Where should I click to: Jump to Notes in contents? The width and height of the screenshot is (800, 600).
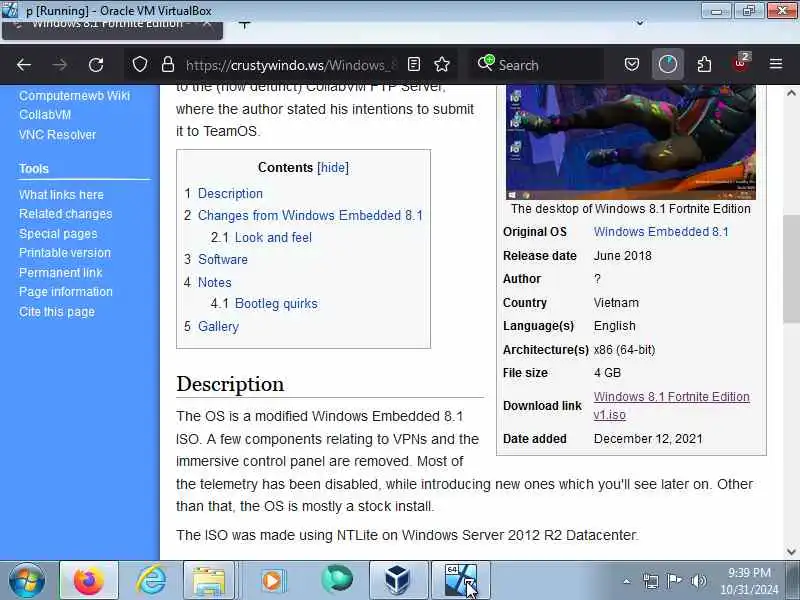[x=214, y=282]
